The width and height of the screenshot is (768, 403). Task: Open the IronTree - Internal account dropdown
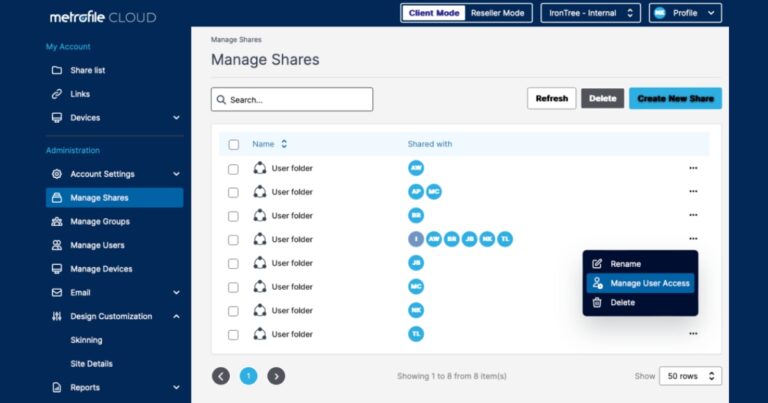click(x=590, y=13)
